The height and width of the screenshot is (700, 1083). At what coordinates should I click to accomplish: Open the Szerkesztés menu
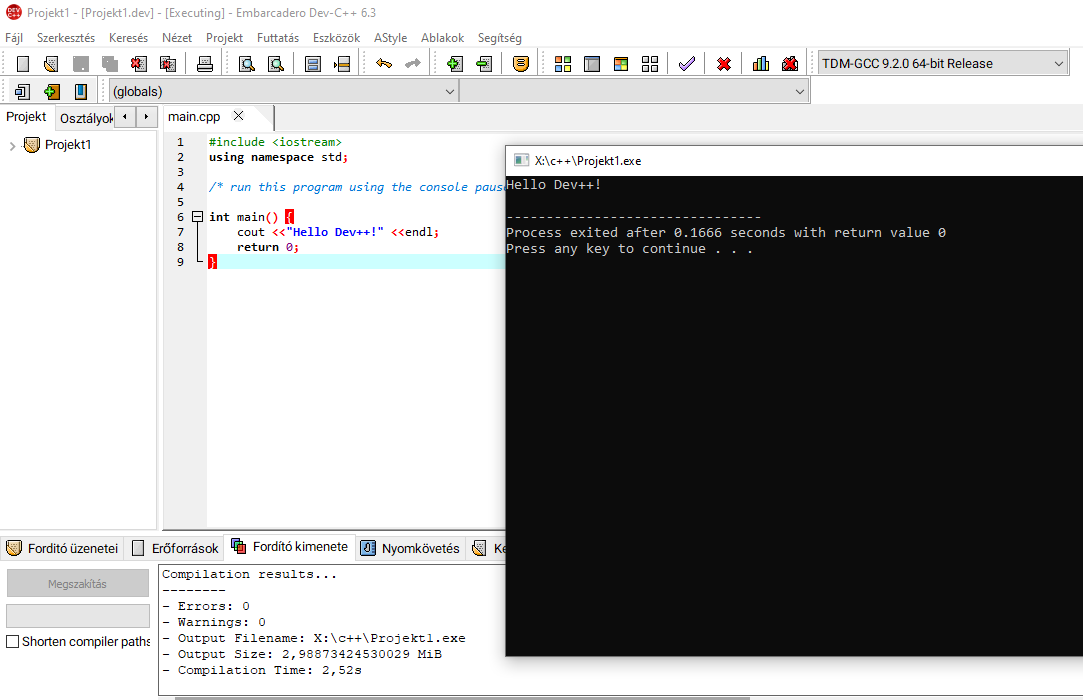[66, 38]
